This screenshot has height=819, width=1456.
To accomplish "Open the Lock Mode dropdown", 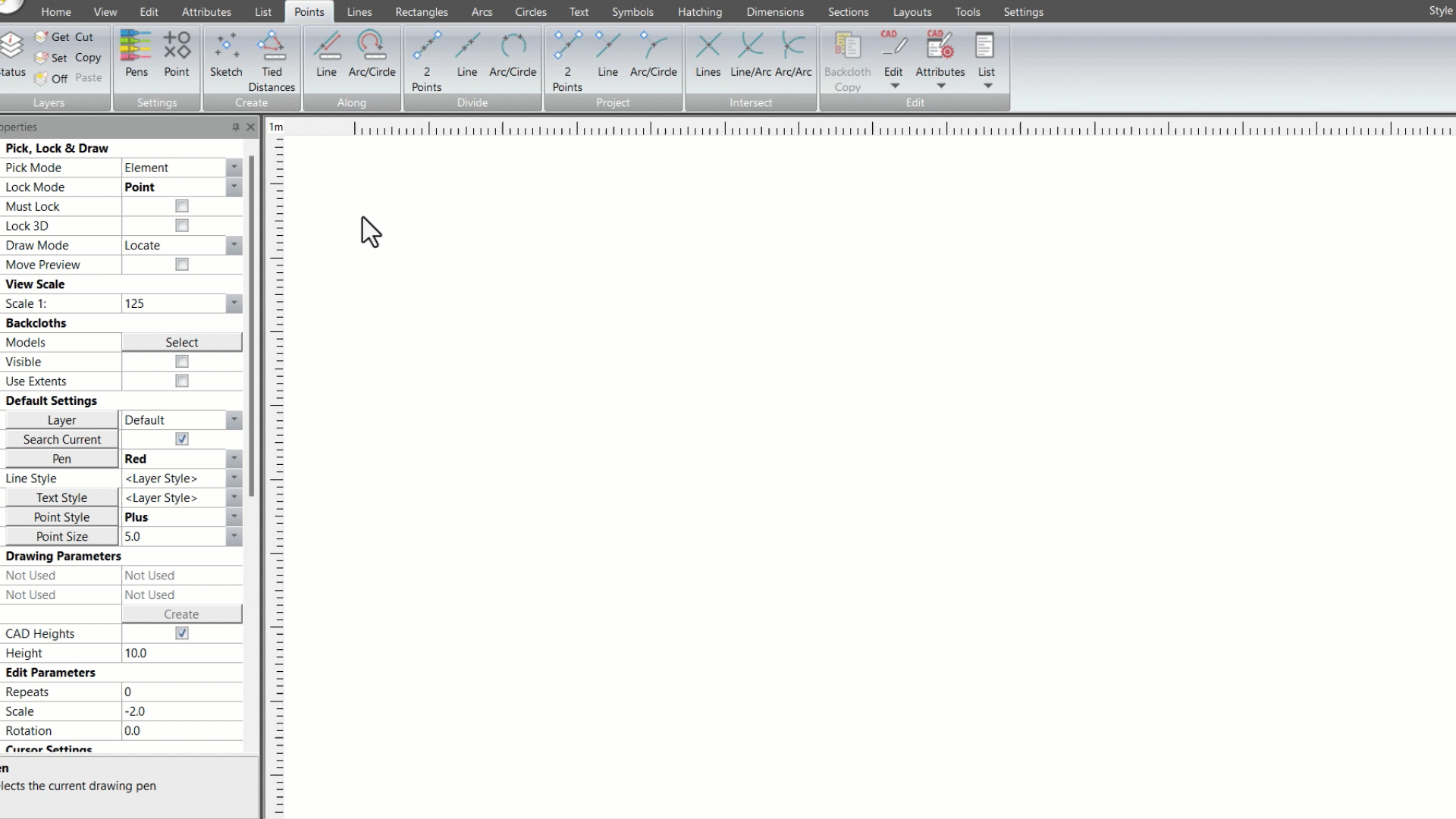I will [x=234, y=187].
